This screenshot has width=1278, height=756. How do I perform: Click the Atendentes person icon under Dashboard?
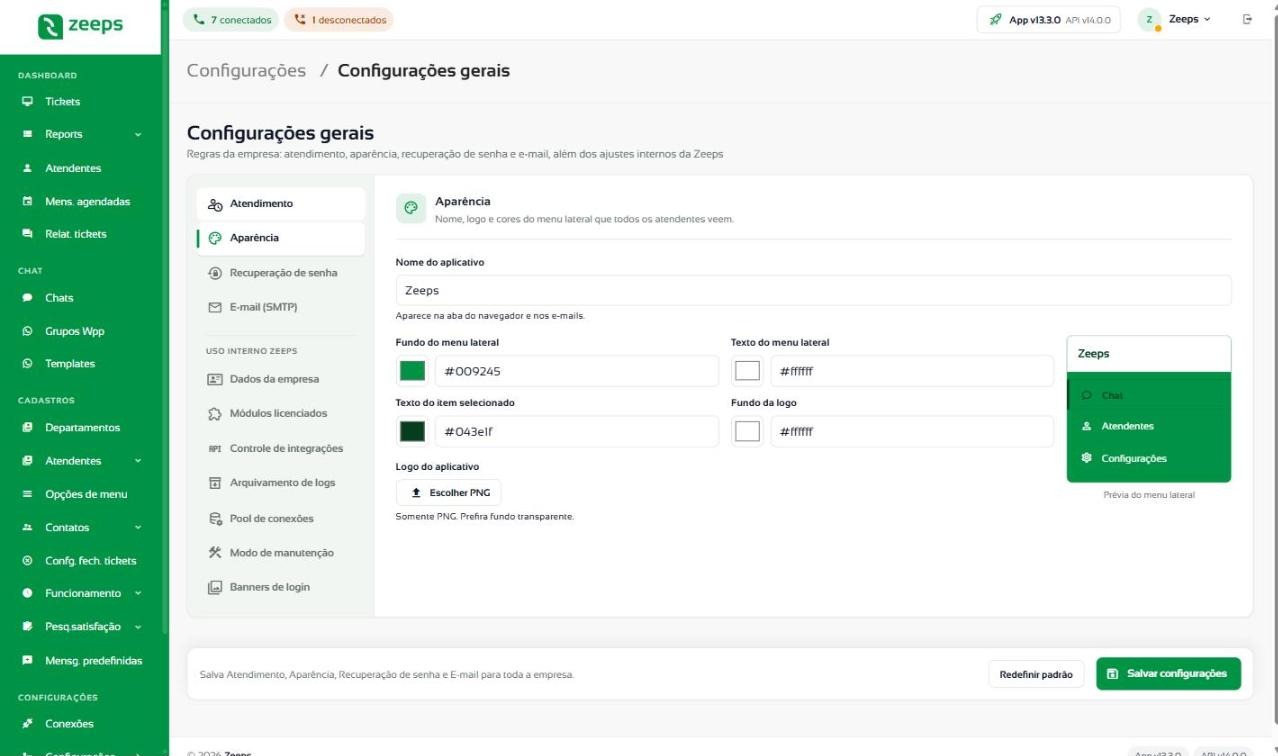(27, 168)
